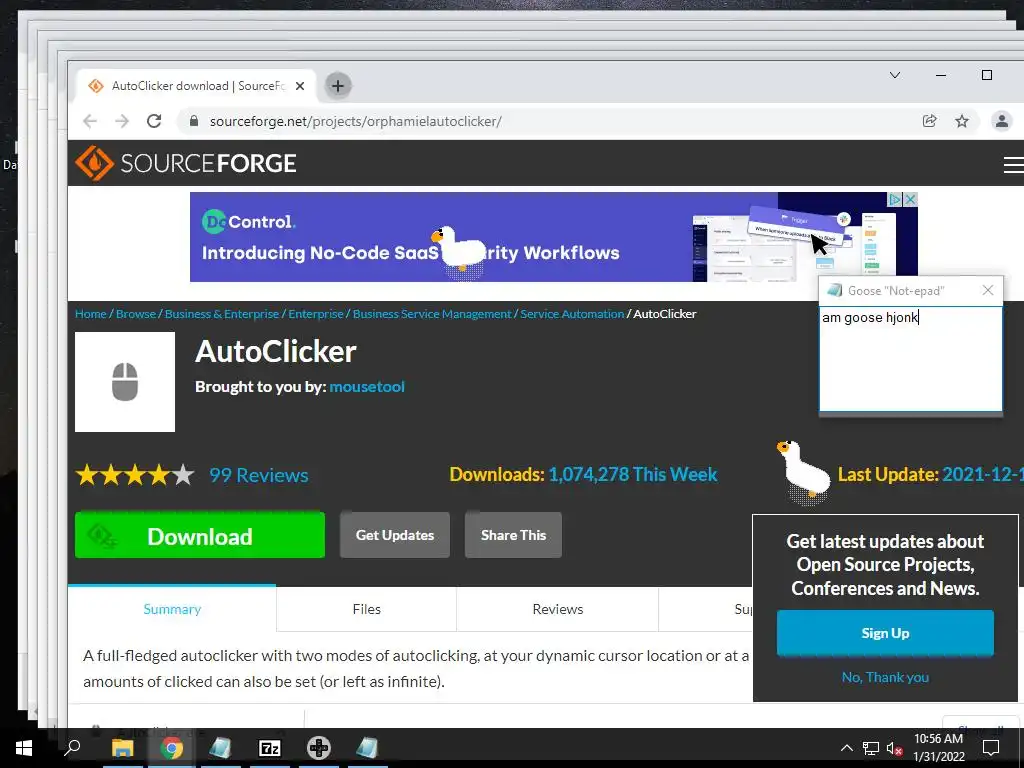Viewport: 1024px width, 768px height.
Task: Open the tab search chevron
Action: [x=895, y=75]
